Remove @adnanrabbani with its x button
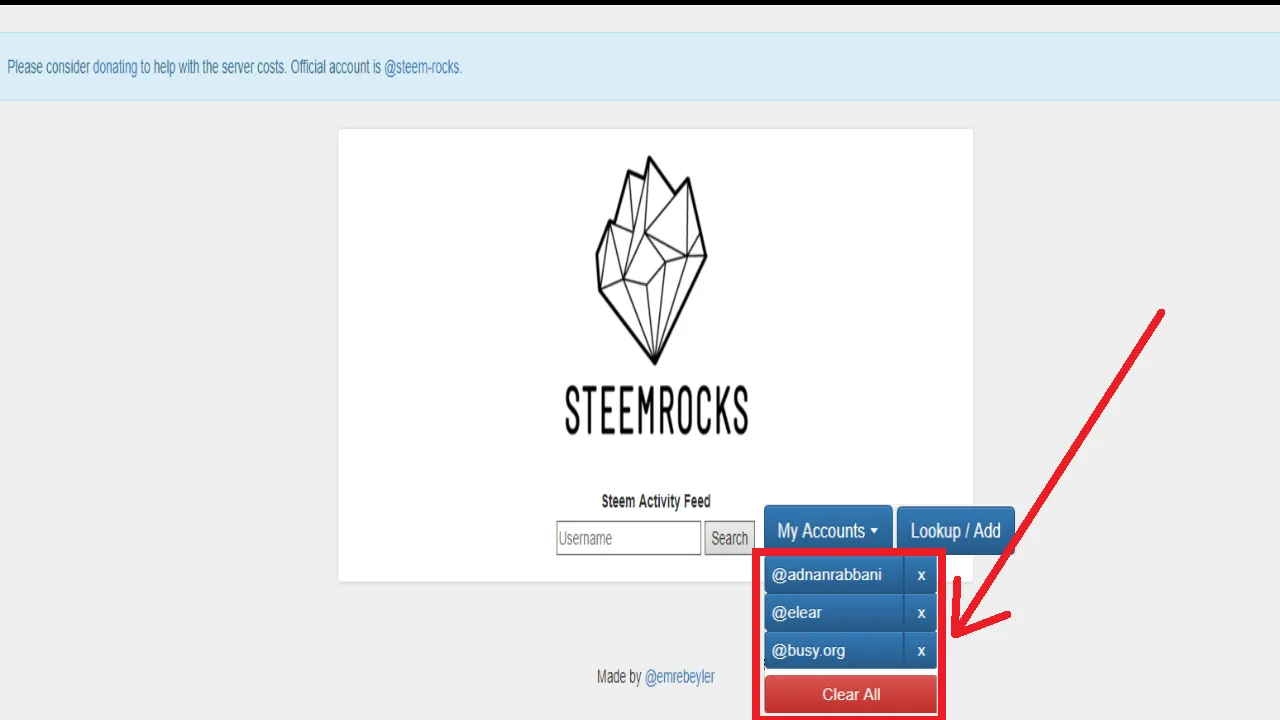This screenshot has height=720, width=1280. coord(921,575)
